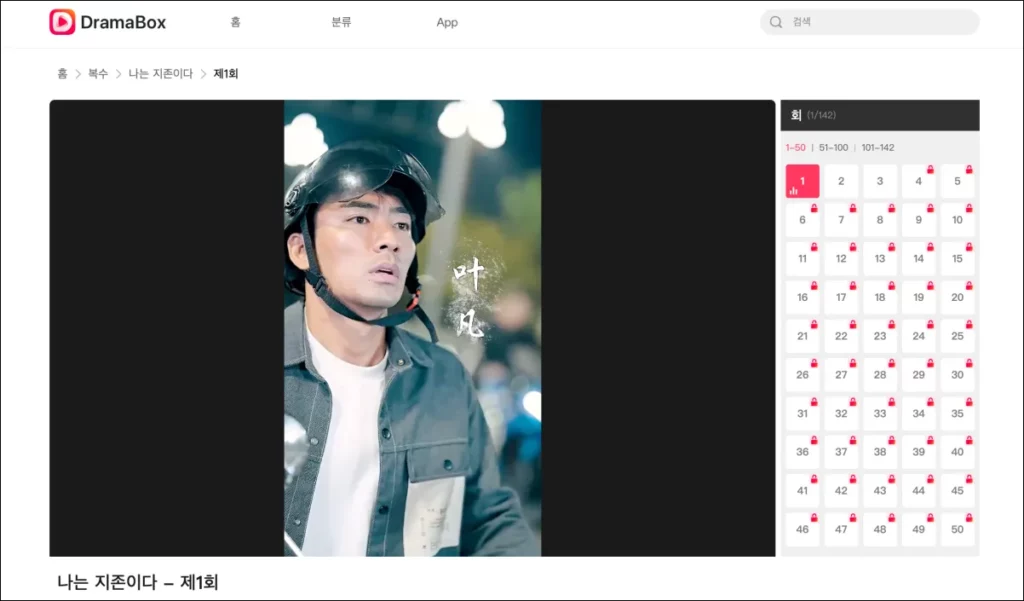Open locked episode 34

tap(919, 414)
